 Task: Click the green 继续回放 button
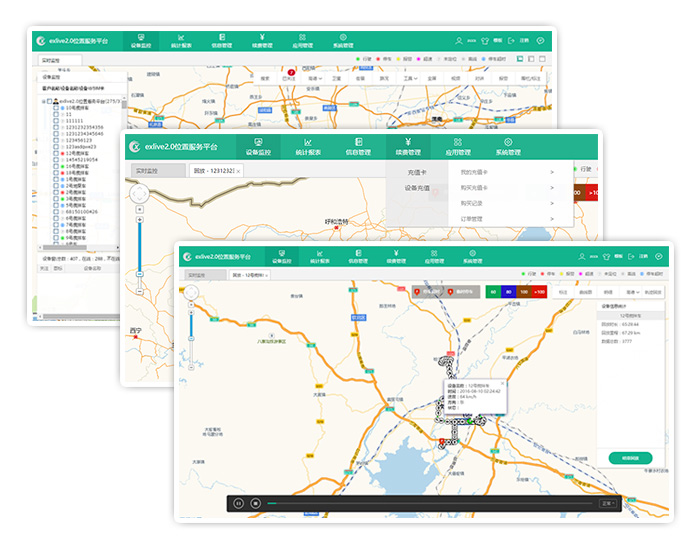pos(629,458)
